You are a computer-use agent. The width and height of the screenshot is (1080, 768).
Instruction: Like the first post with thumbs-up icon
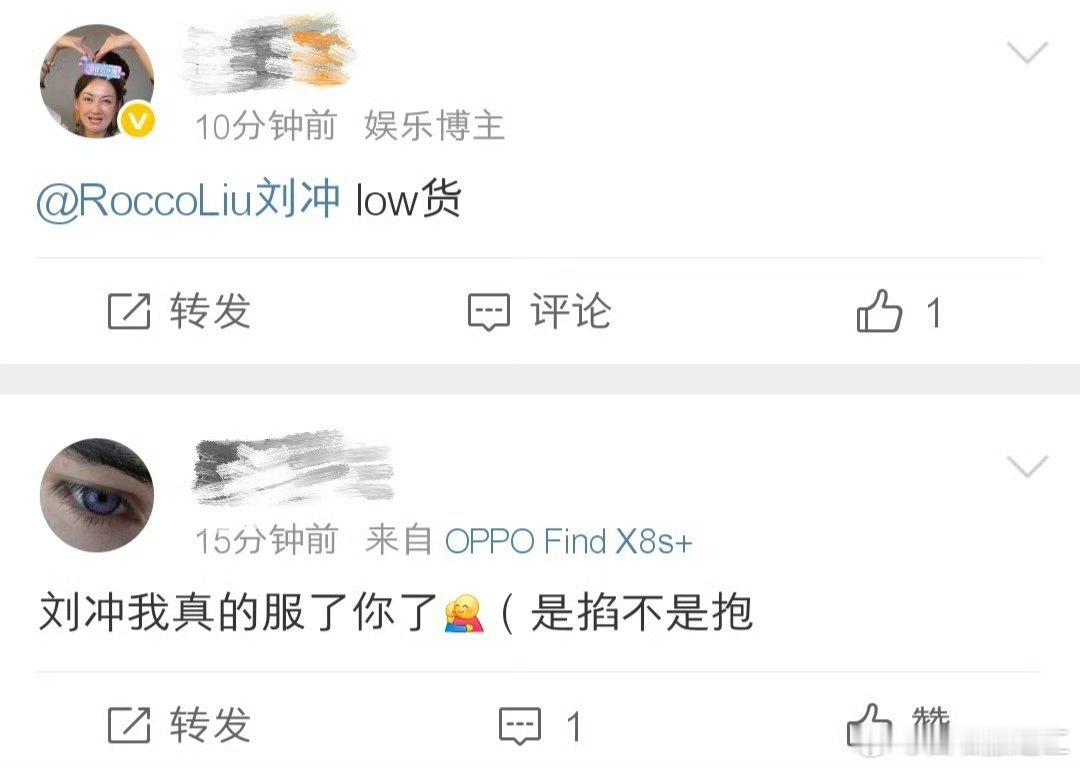coord(879,311)
